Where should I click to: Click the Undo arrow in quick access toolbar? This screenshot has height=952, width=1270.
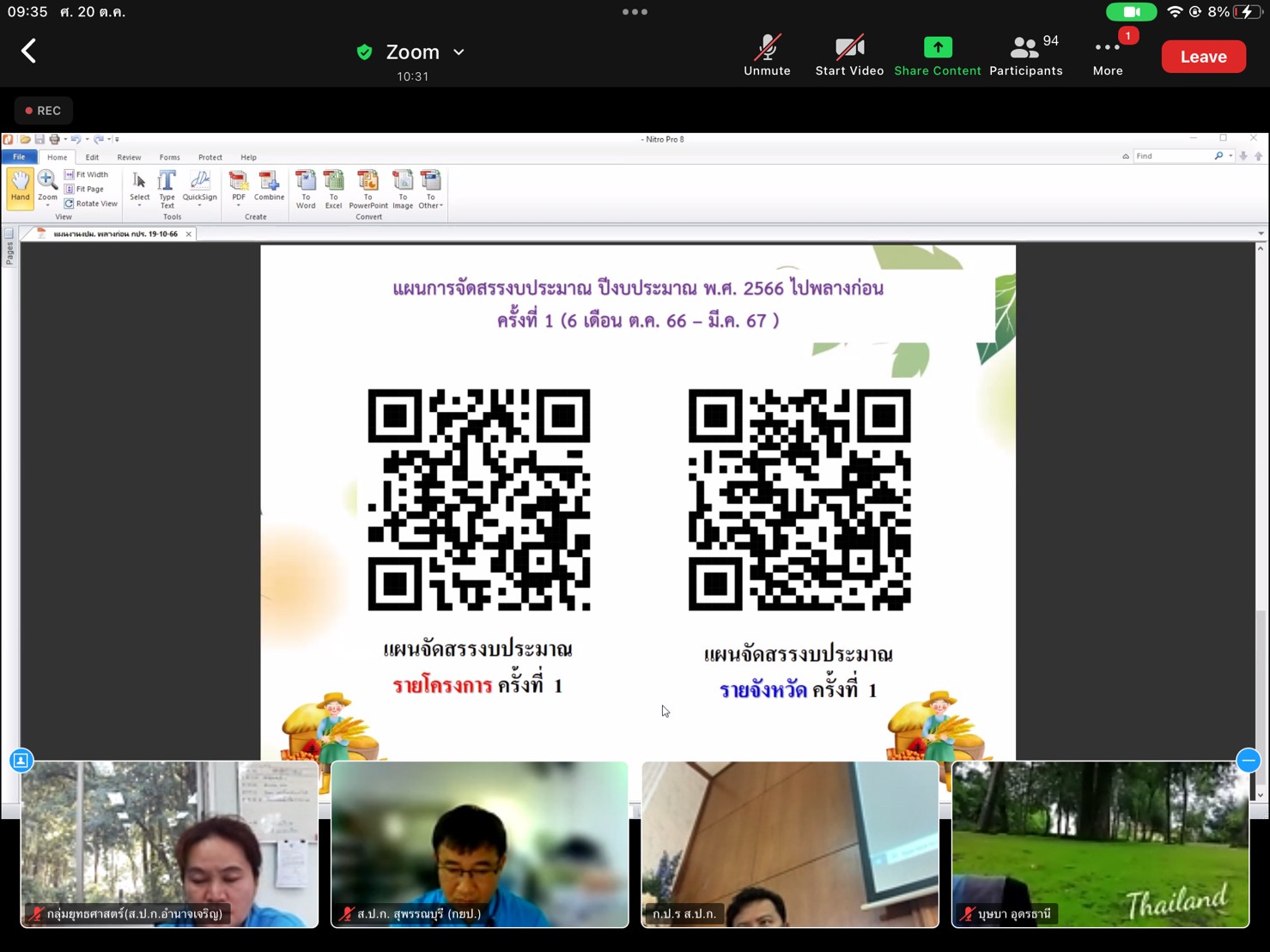point(76,139)
